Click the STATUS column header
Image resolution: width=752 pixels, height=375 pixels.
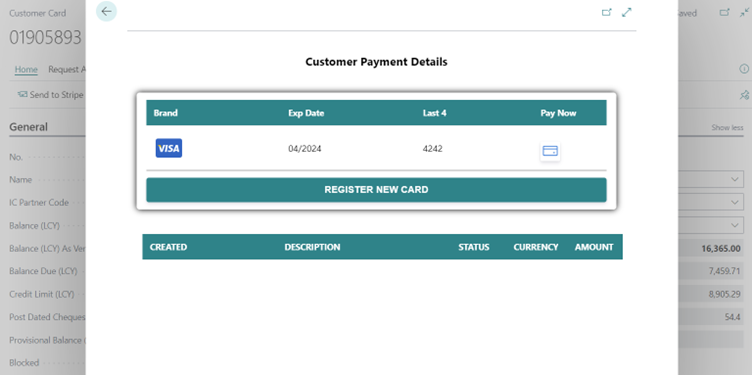point(473,247)
